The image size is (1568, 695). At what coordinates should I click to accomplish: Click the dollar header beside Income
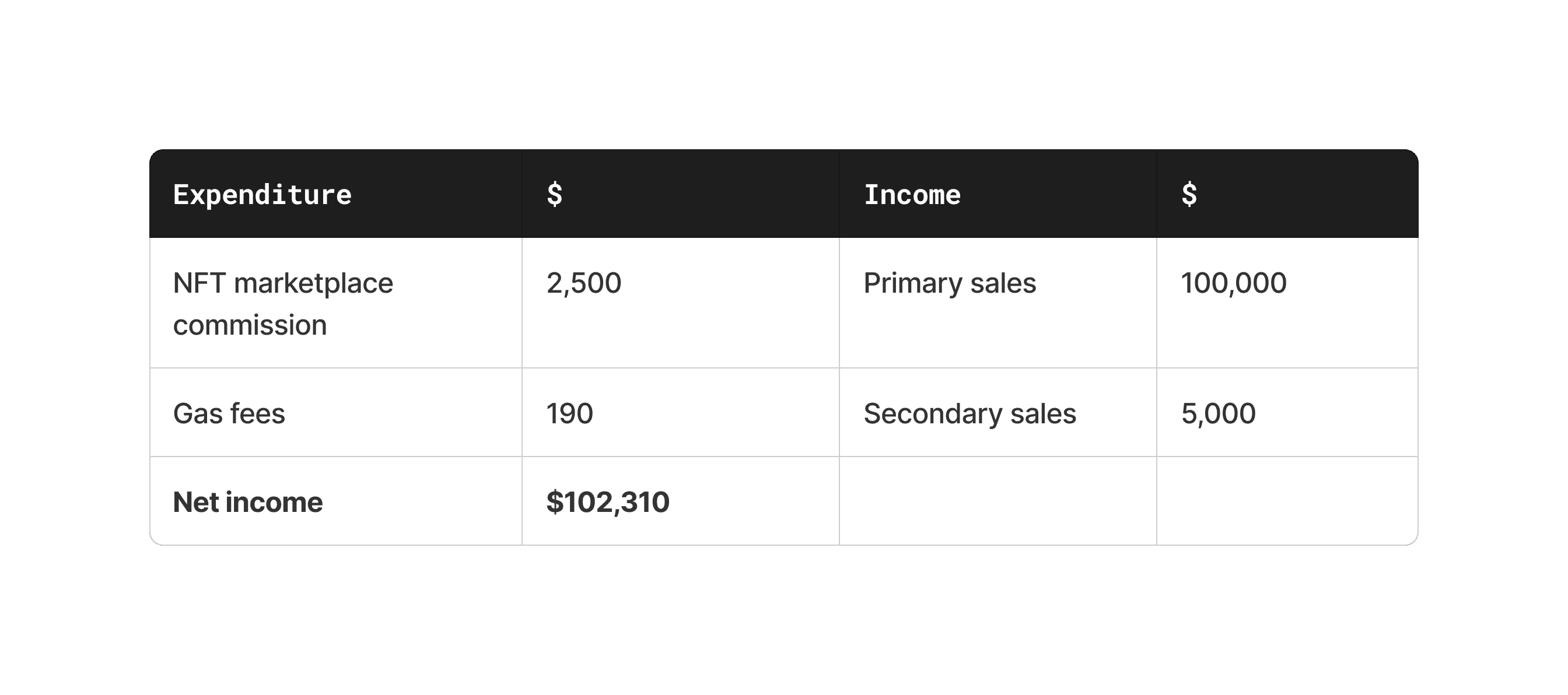[x=1189, y=195]
